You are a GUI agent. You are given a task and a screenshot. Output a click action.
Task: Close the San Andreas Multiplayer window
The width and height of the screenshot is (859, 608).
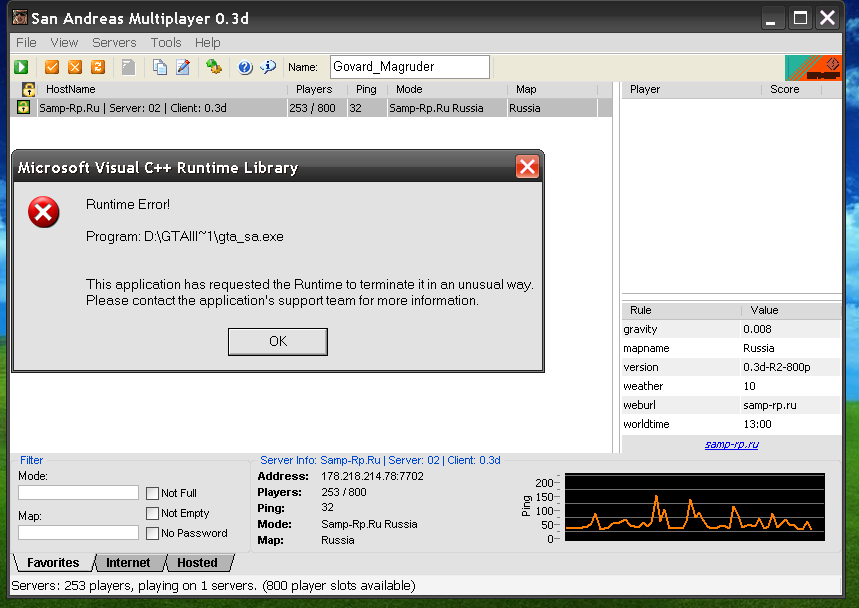point(827,18)
